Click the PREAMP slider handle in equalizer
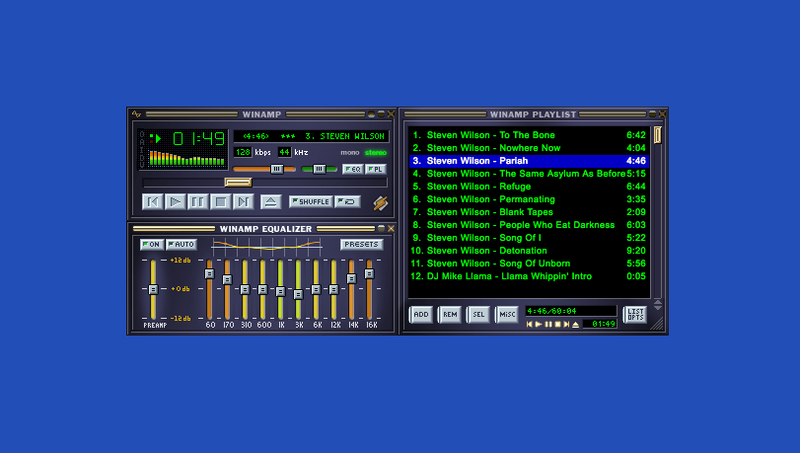Viewport: 800px width, 453px height. 153,289
